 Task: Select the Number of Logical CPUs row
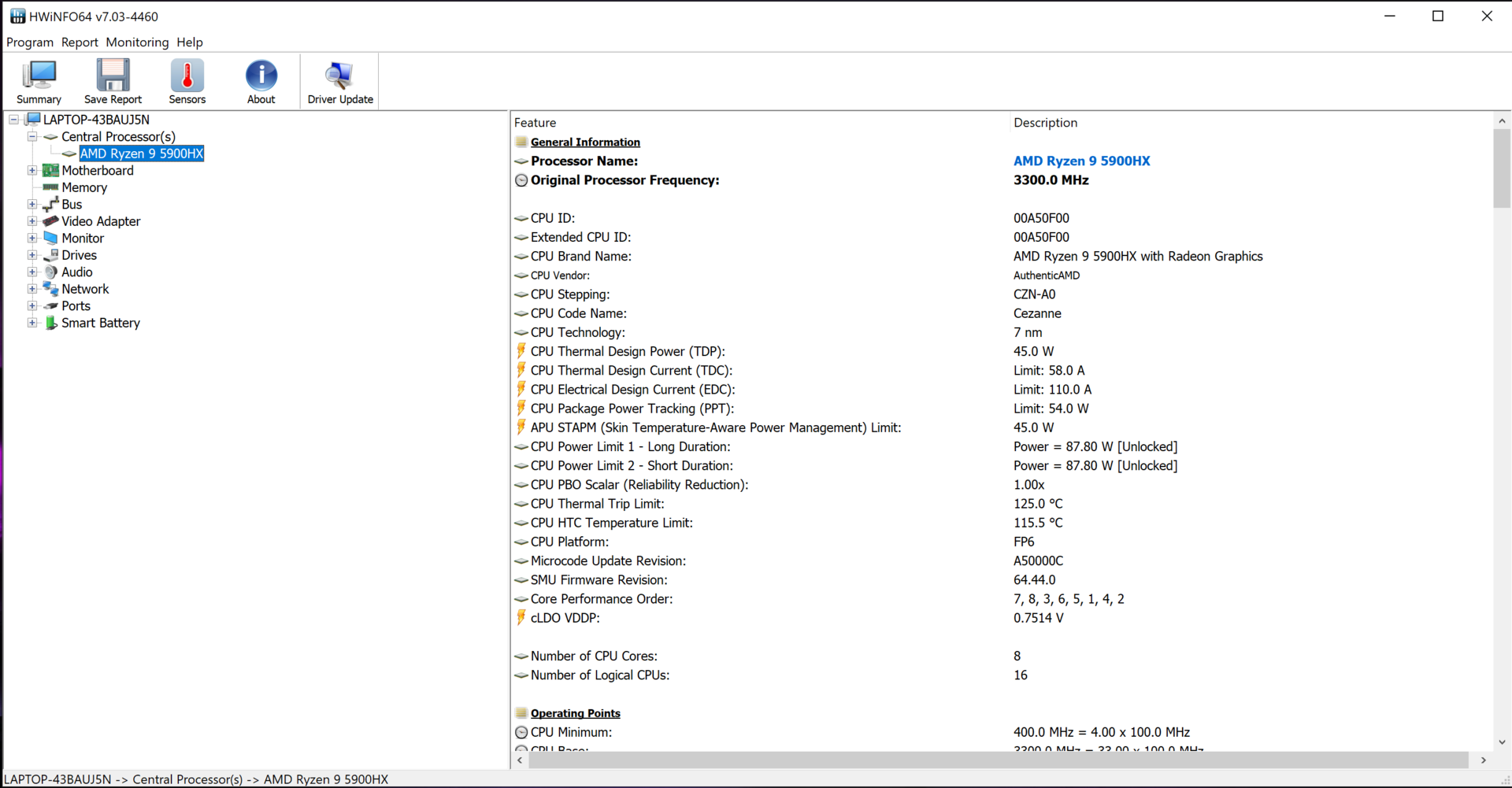(x=1002, y=675)
